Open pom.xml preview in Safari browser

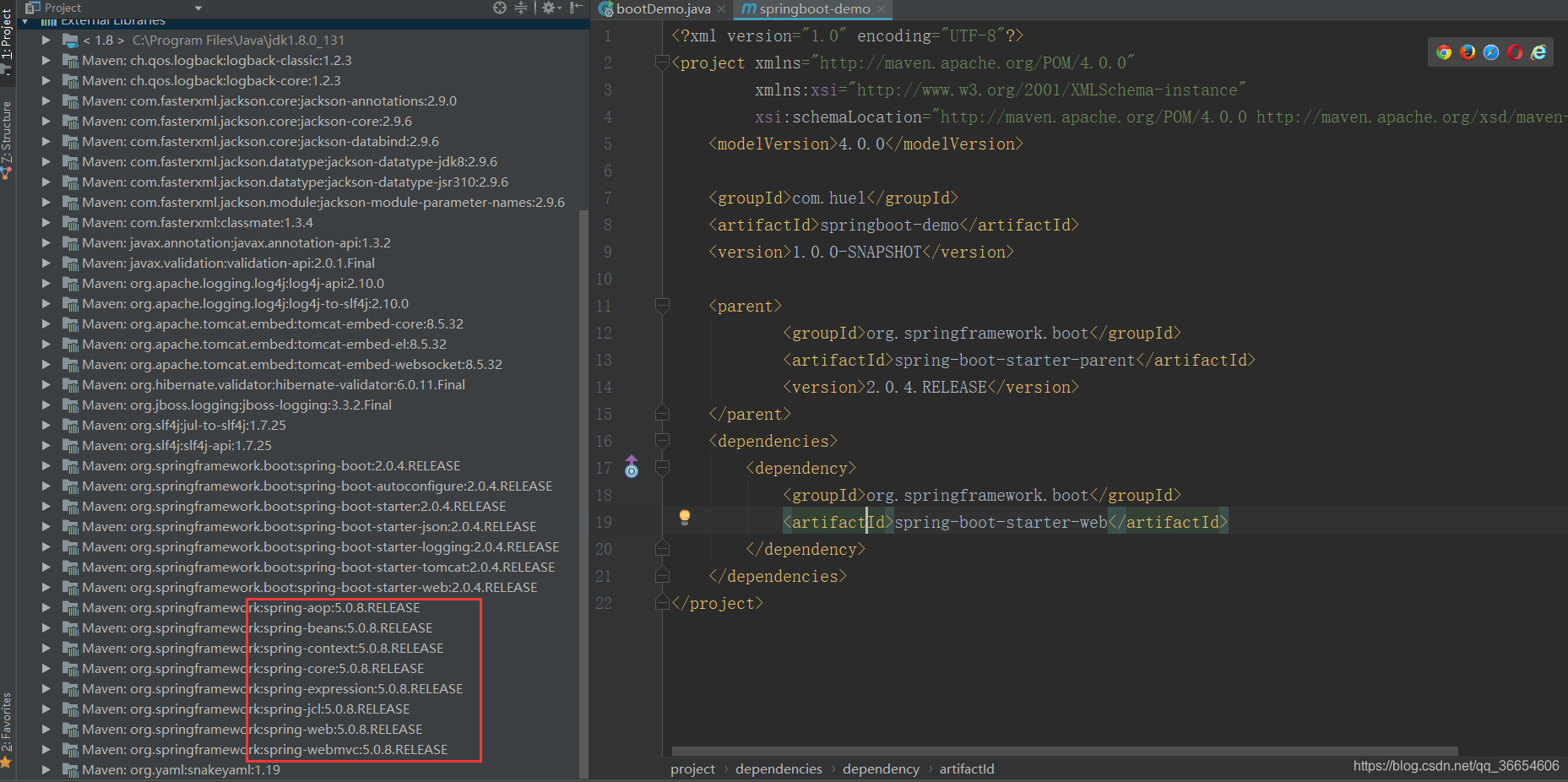1491,52
